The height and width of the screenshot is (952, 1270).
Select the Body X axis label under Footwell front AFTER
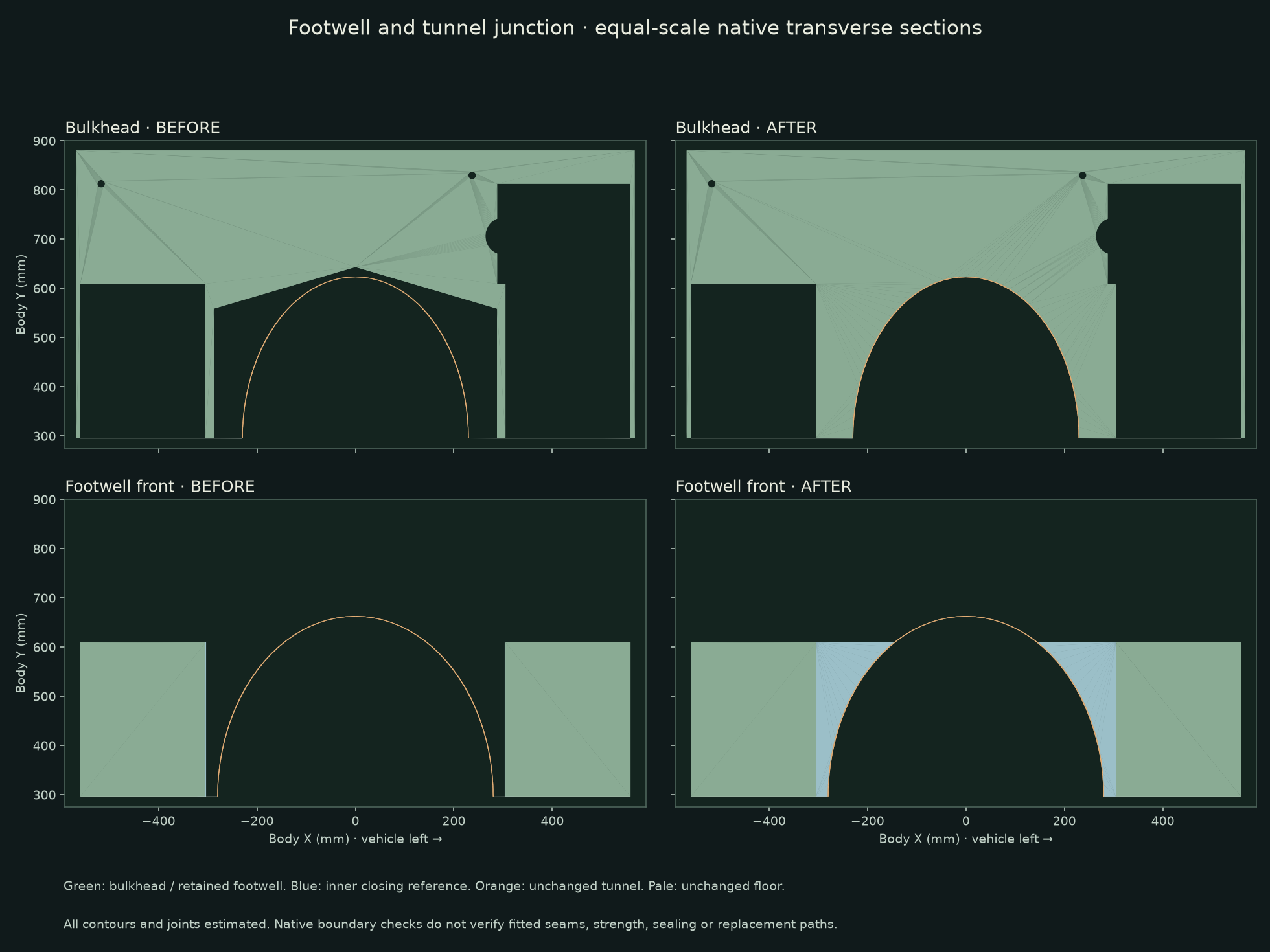(965, 839)
